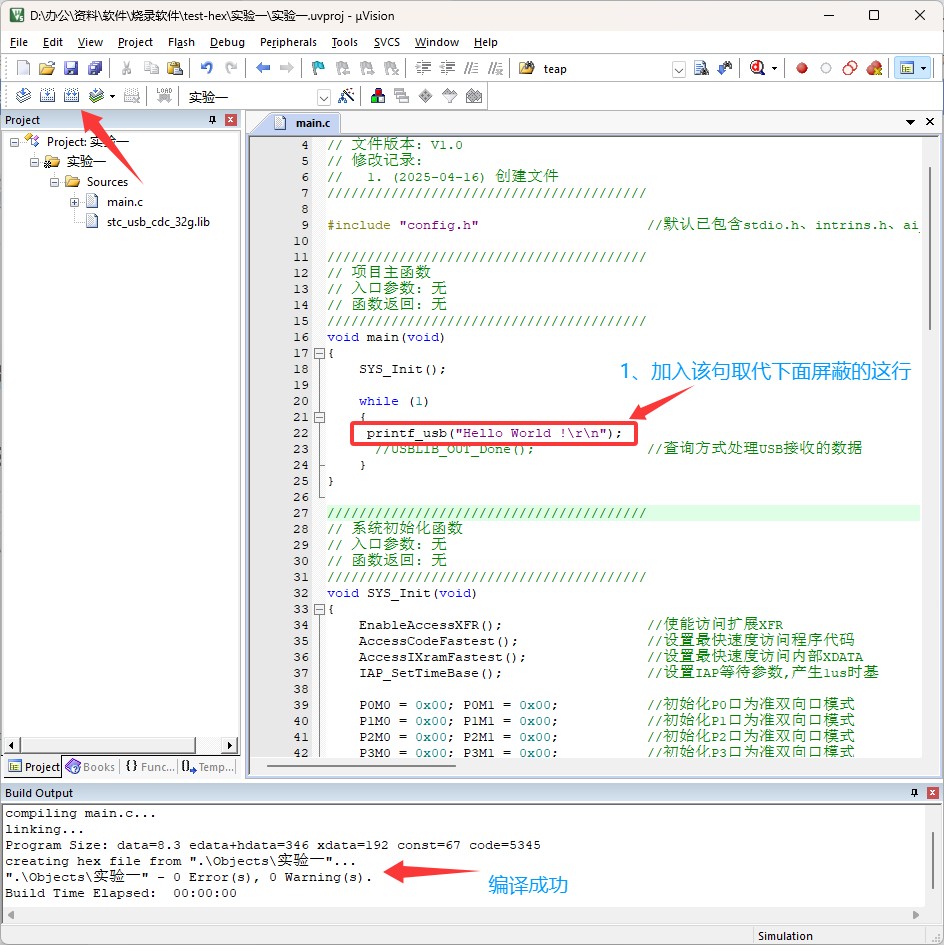Start the debug session with magnifier icon

pos(757,68)
